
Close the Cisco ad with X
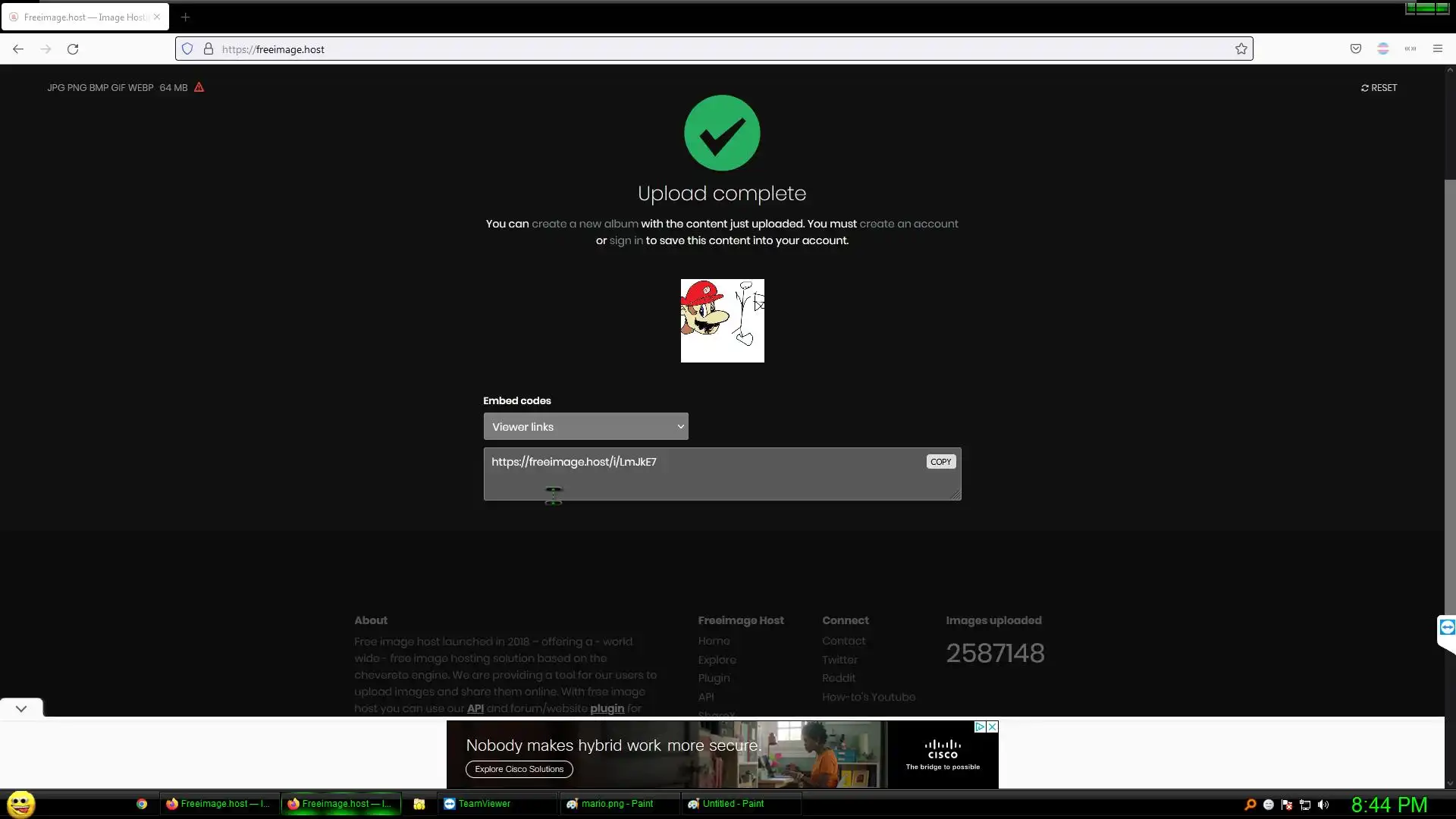click(992, 726)
